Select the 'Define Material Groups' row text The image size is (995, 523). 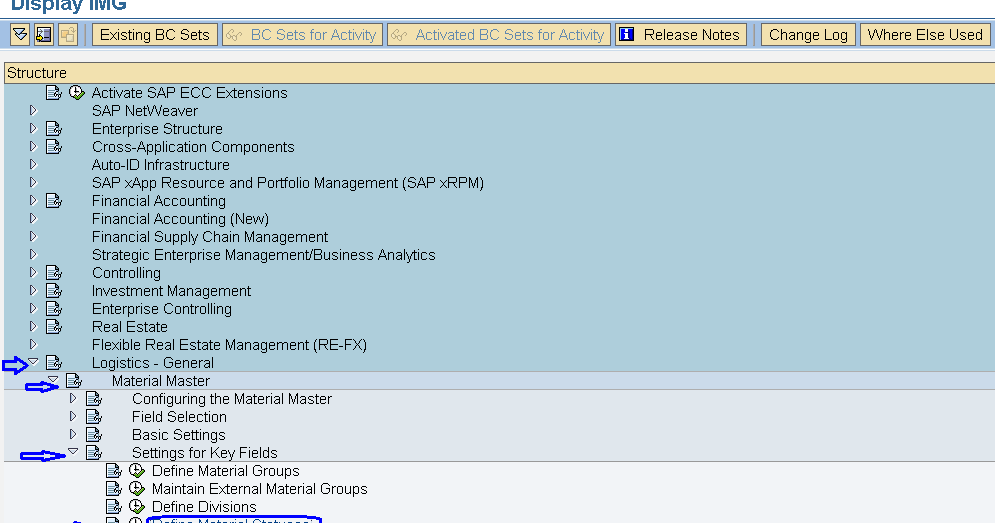coord(225,471)
